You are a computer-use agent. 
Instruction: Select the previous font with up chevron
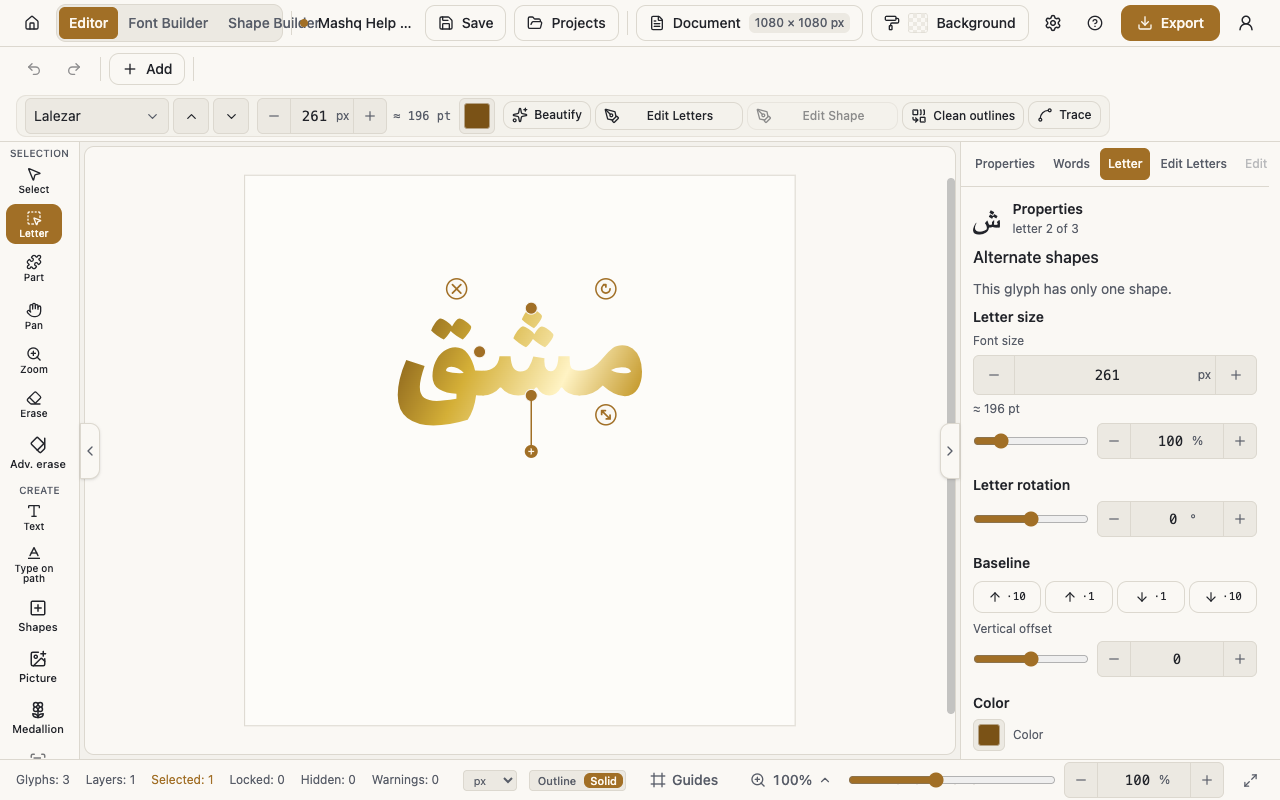coord(191,116)
